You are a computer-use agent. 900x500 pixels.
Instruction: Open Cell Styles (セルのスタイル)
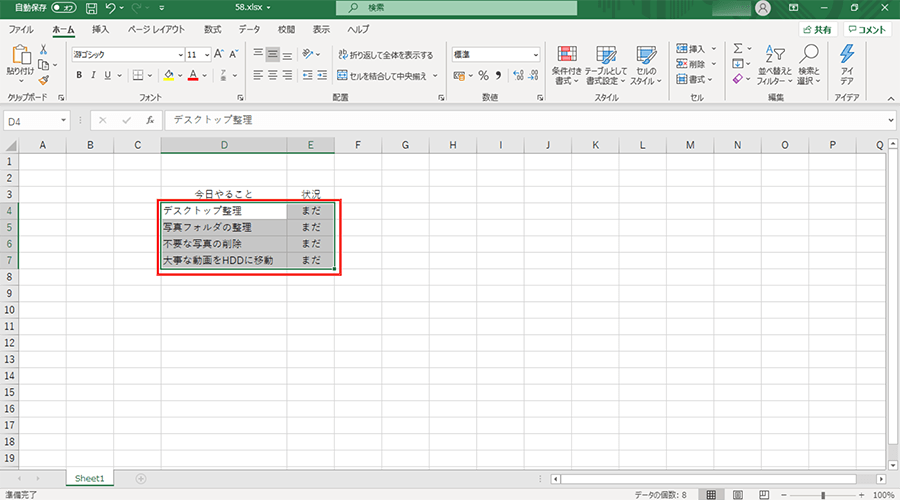pyautogui.click(x=646, y=66)
